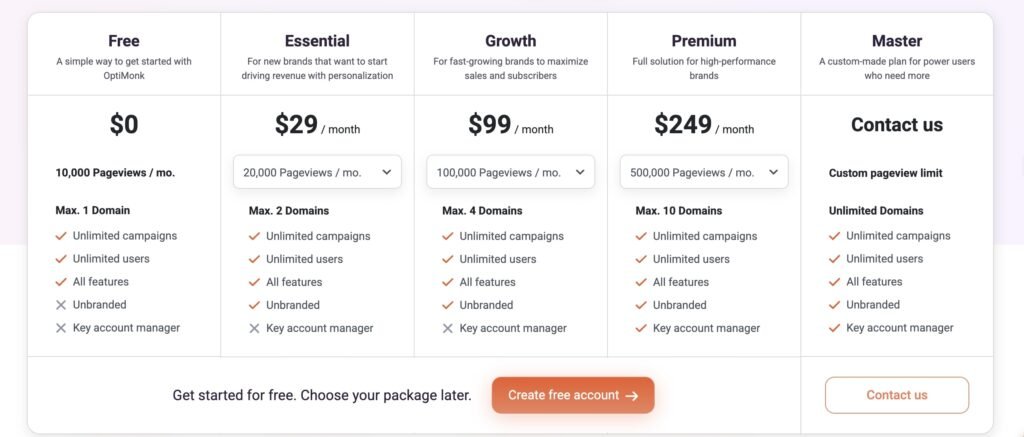1024x437 pixels.
Task: Click the $99 / month price in Growth
Action: click(510, 125)
